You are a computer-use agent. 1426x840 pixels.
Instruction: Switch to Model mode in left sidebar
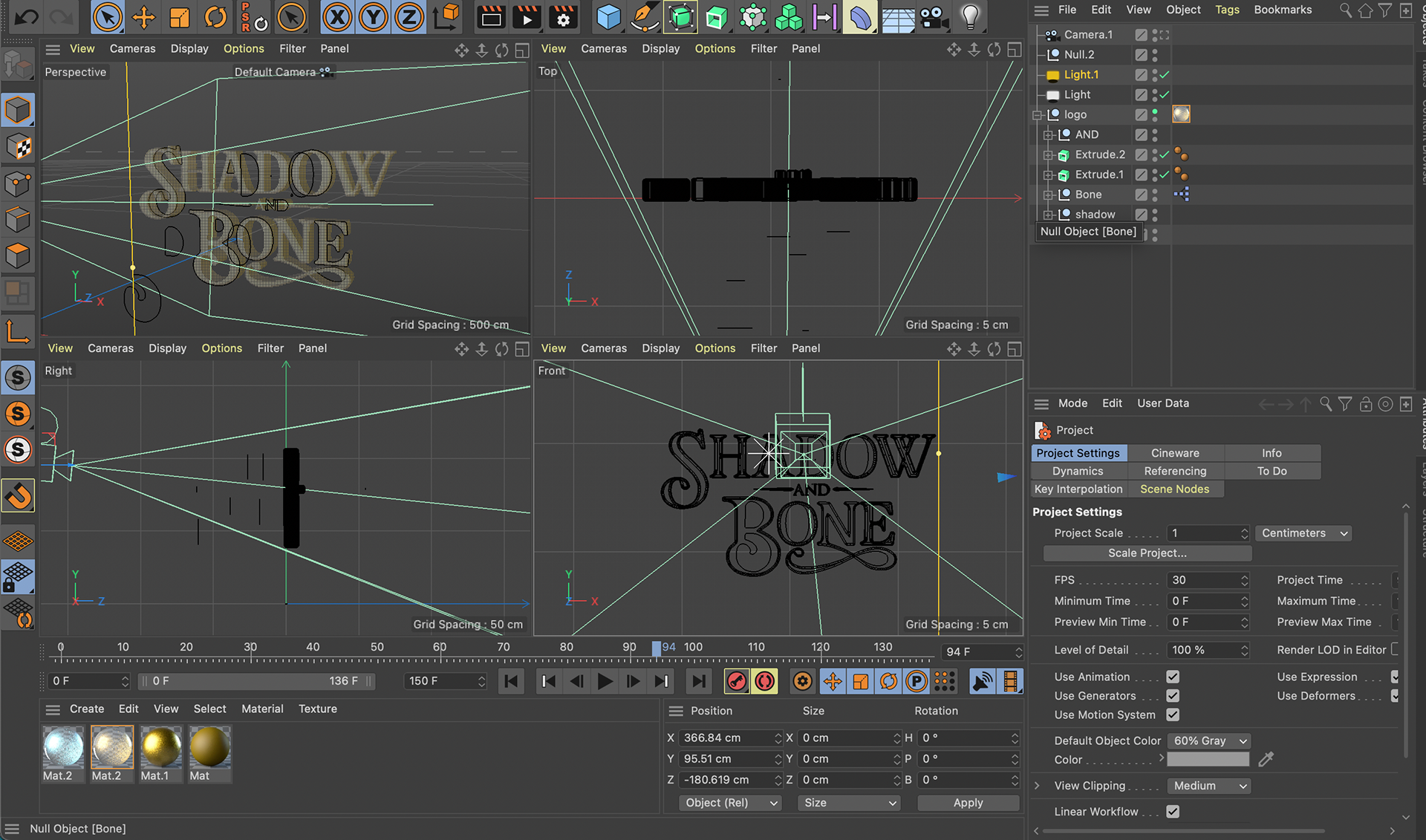coord(18,111)
